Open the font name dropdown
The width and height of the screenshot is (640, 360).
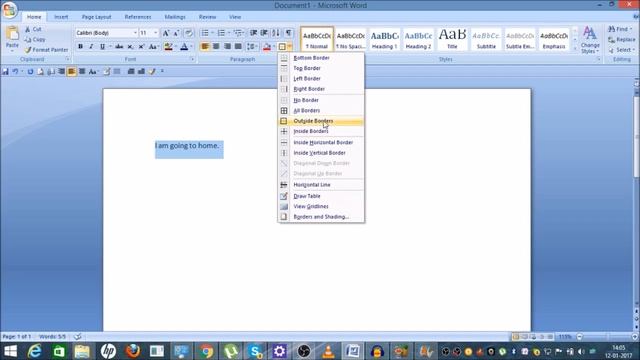point(135,33)
